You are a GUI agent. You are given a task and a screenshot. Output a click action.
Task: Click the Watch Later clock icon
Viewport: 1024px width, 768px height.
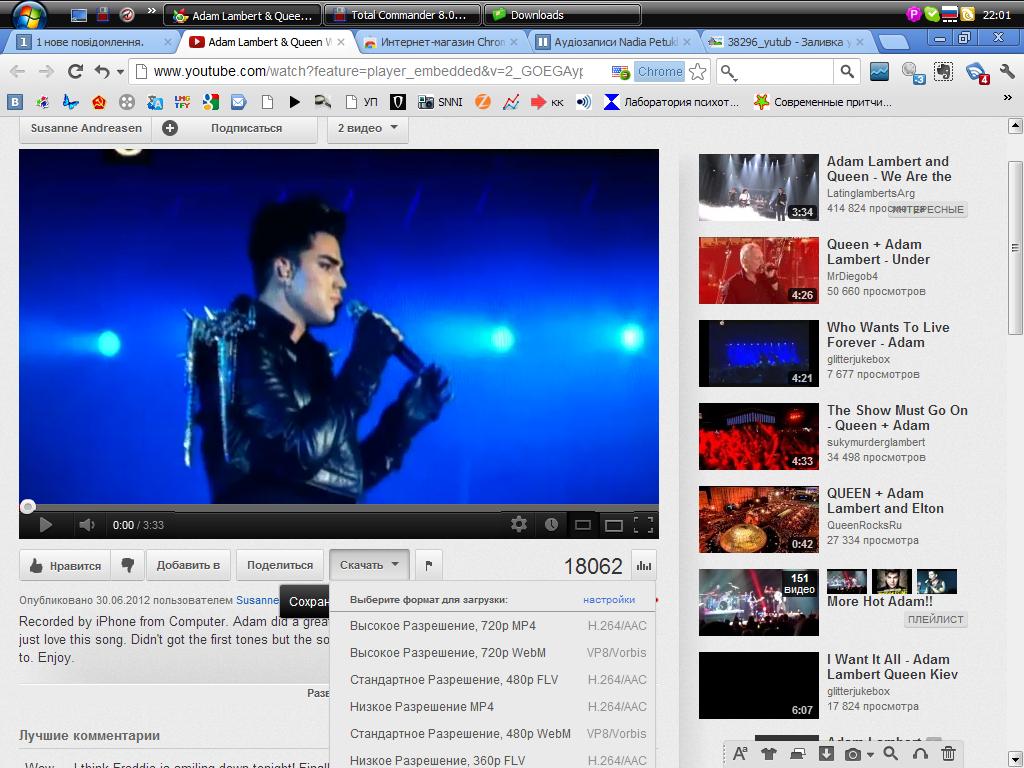point(551,524)
